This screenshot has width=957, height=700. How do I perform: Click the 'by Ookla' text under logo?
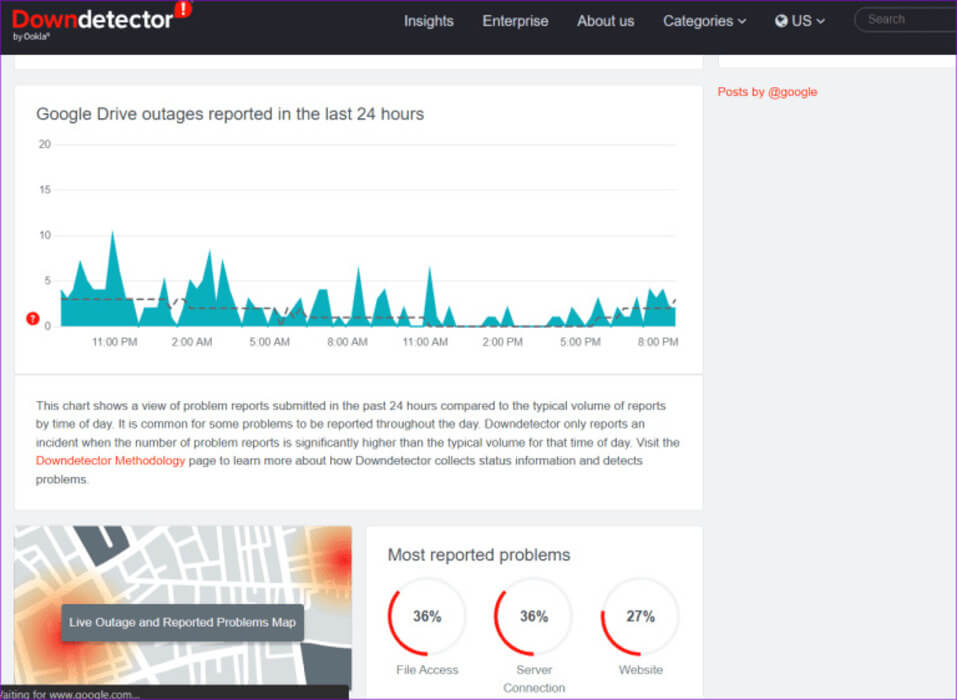pos(31,37)
